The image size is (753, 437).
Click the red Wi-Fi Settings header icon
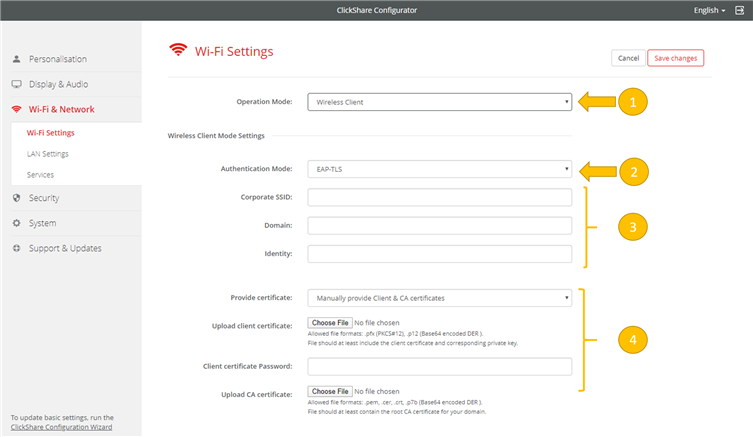[x=178, y=50]
